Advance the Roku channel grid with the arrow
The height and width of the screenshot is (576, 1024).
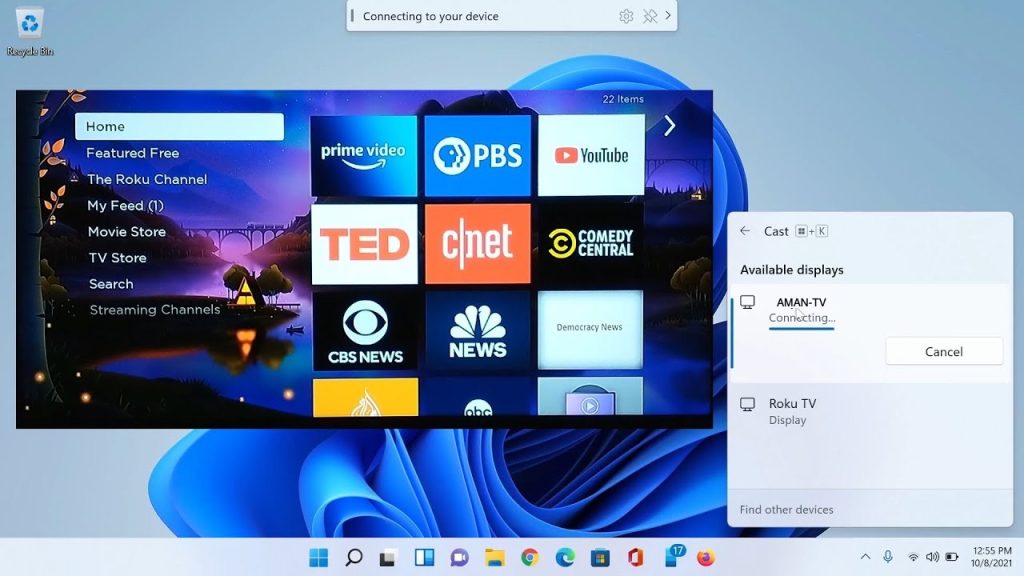tap(668, 126)
